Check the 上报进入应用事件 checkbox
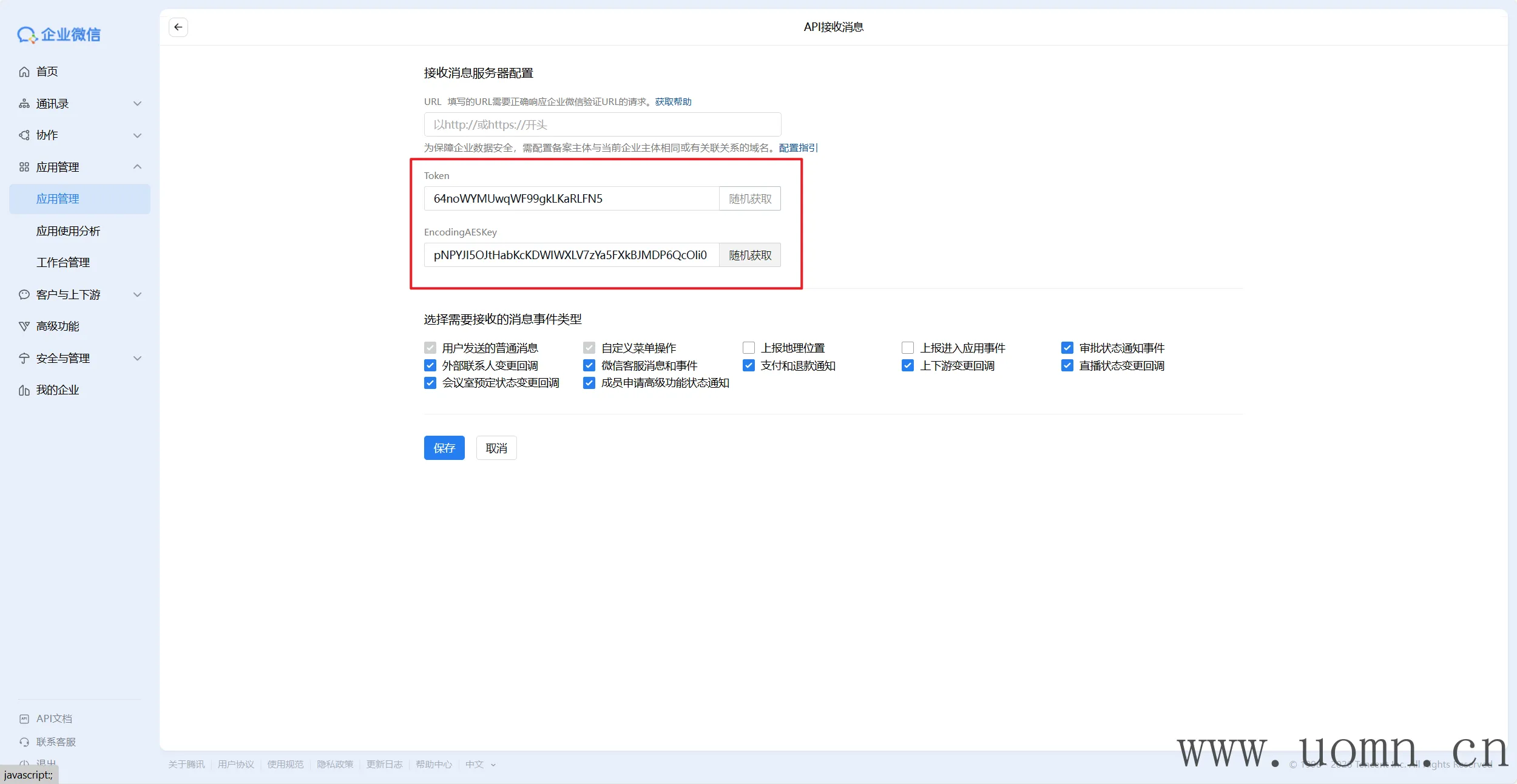Viewport: 1517px width, 784px height. coord(908,348)
